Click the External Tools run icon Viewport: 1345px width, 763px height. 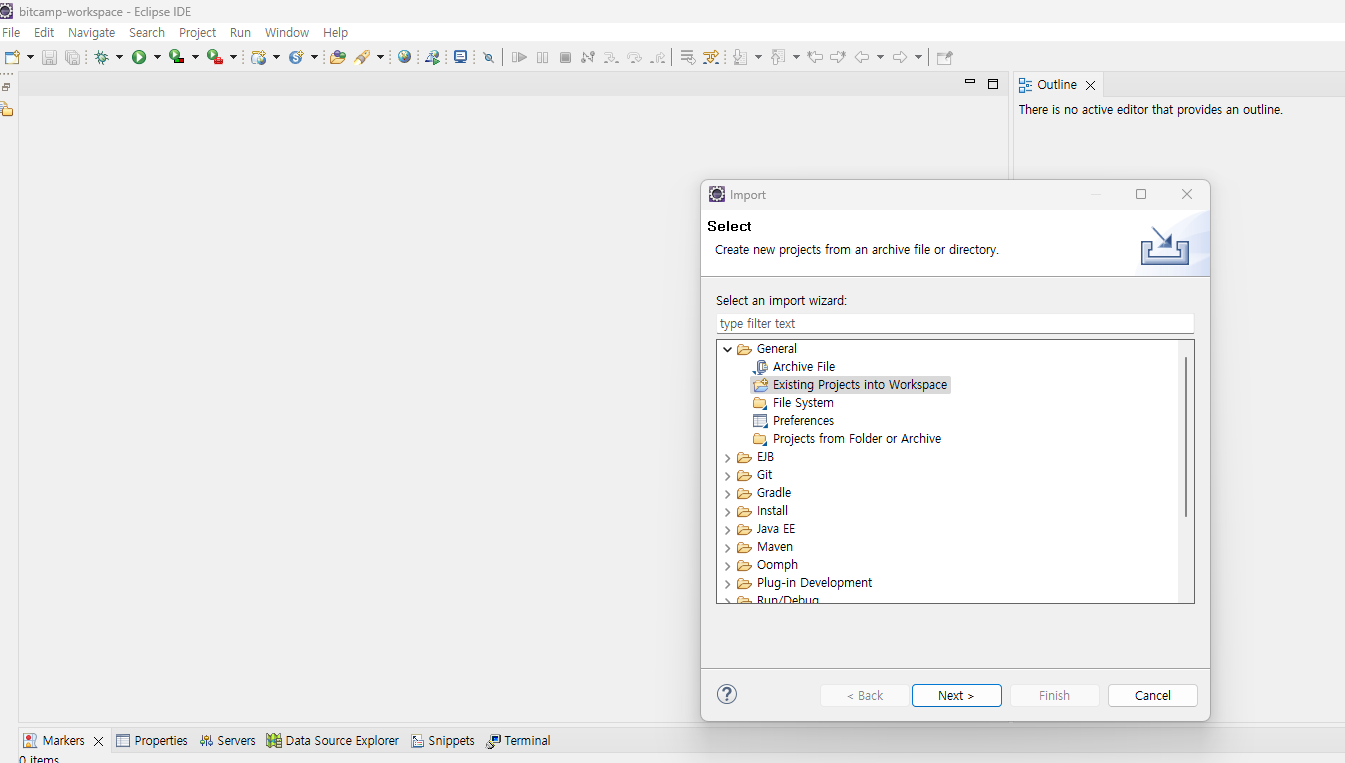[x=214, y=57]
